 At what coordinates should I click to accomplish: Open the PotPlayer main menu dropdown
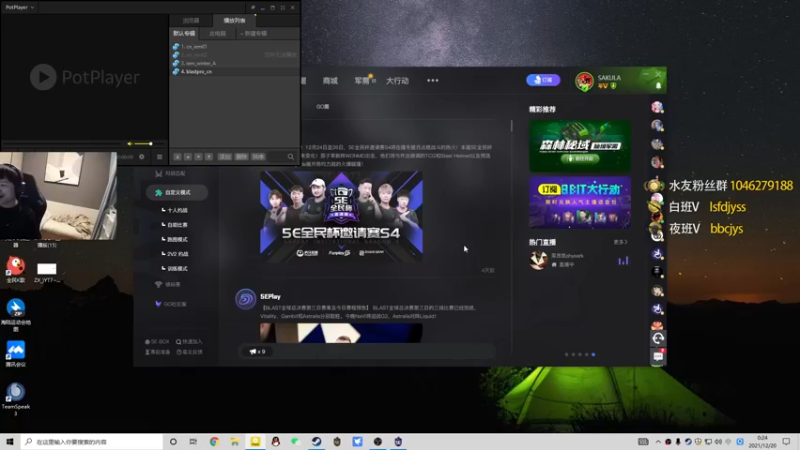[19, 7]
